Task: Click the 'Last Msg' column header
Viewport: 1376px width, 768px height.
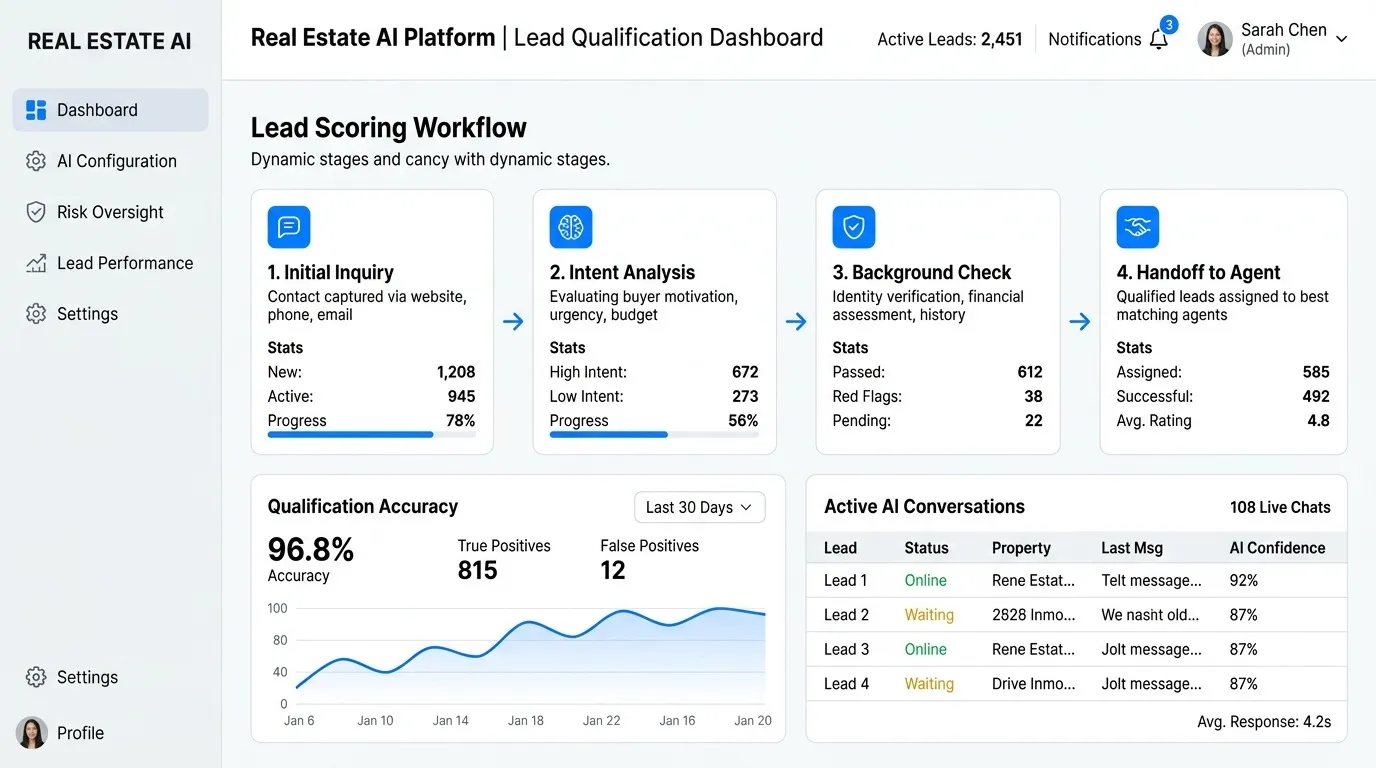Action: coord(1132,548)
